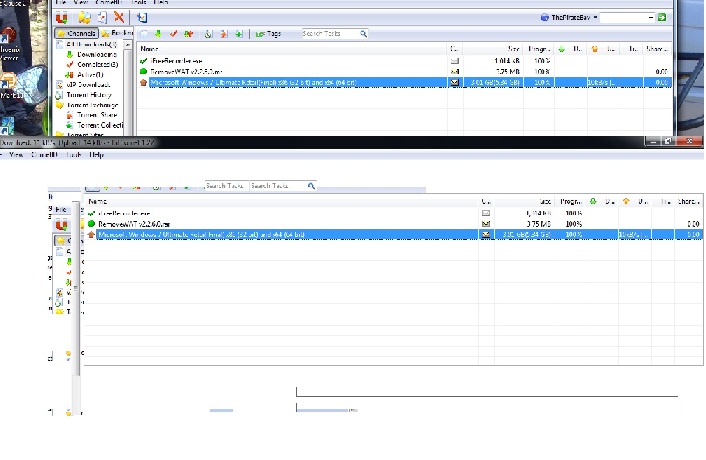The height and width of the screenshot is (460, 706).
Task: Select Completed (3) in the sidebar tree
Action: (99, 64)
